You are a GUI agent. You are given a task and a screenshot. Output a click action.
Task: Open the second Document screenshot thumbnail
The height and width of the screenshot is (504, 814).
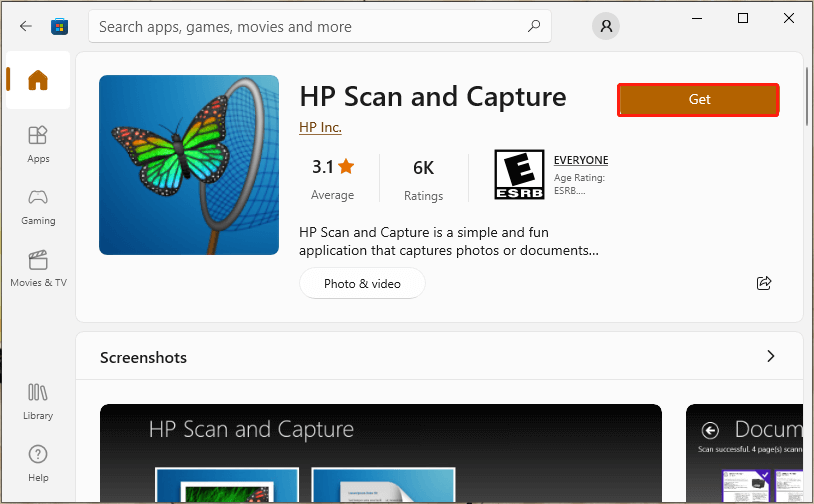point(744,453)
